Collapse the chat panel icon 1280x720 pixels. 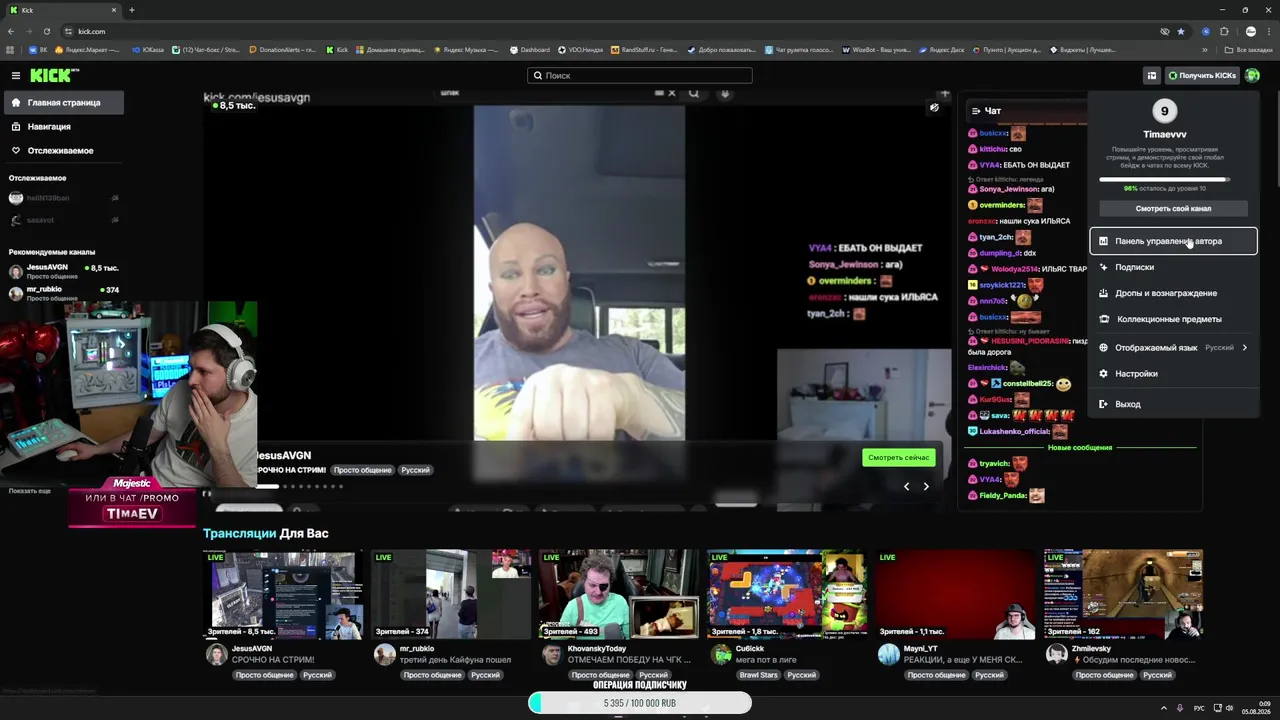pos(976,111)
